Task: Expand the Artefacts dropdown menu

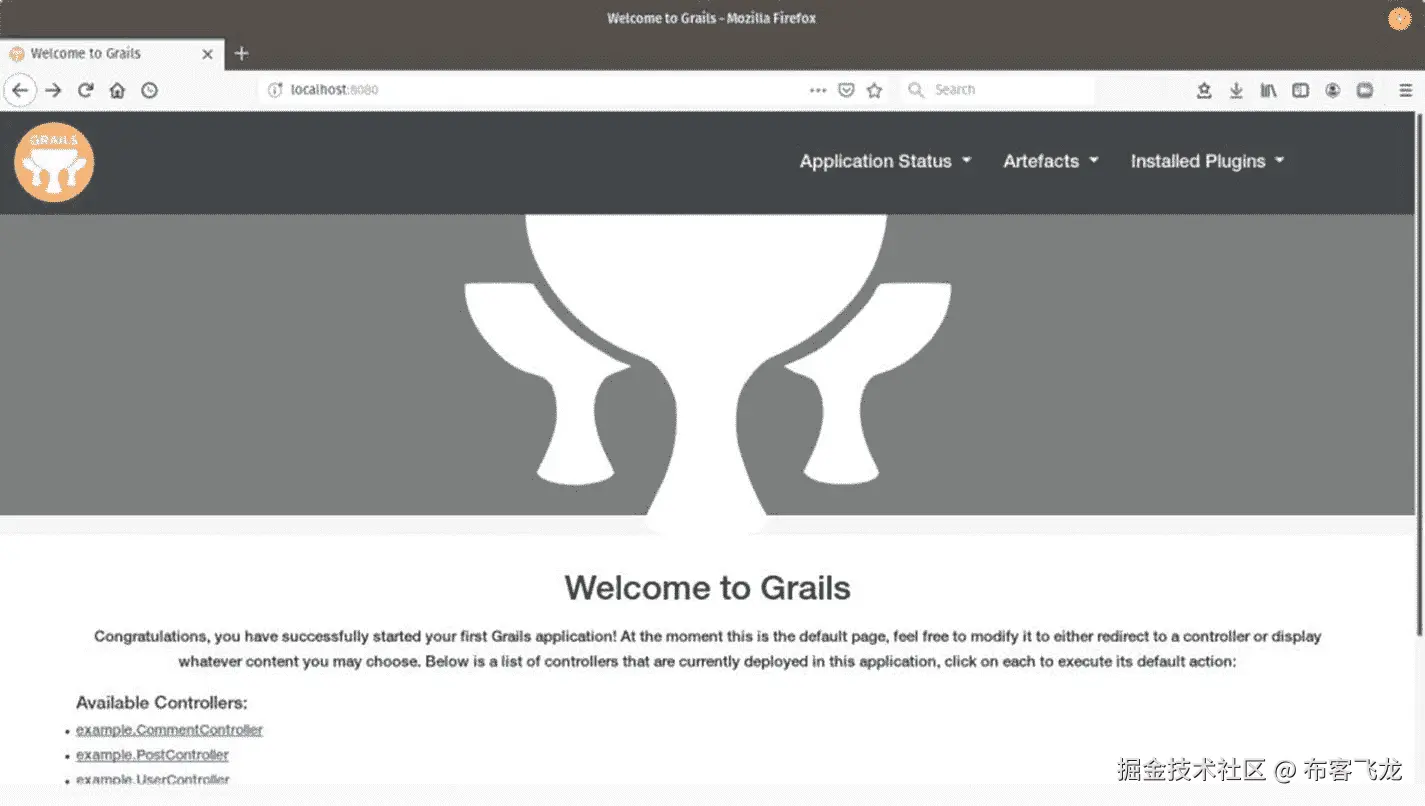Action: 1051,161
